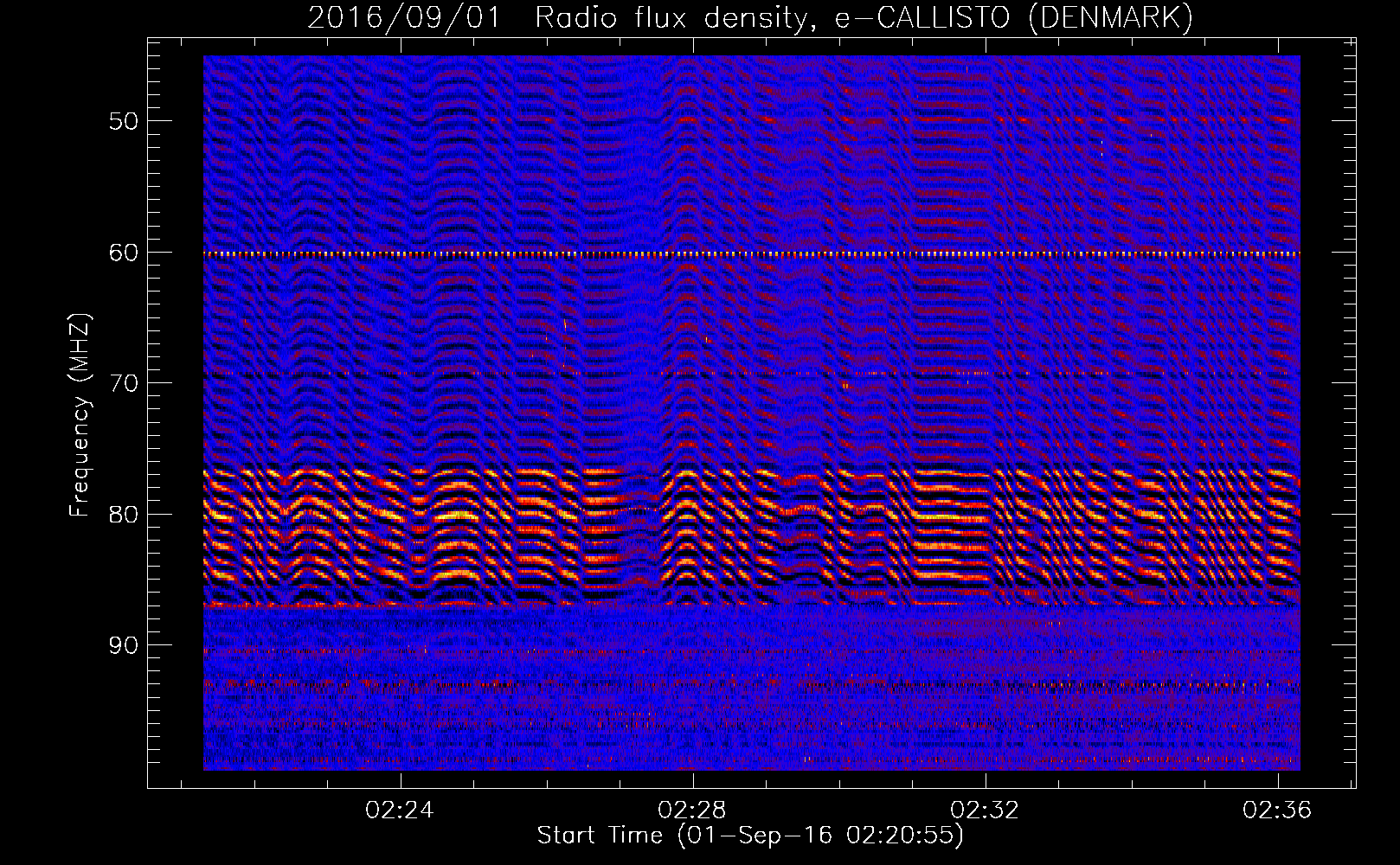Click the frequency tick label "60"
Screen dimensions: 1400x865
pos(124,253)
